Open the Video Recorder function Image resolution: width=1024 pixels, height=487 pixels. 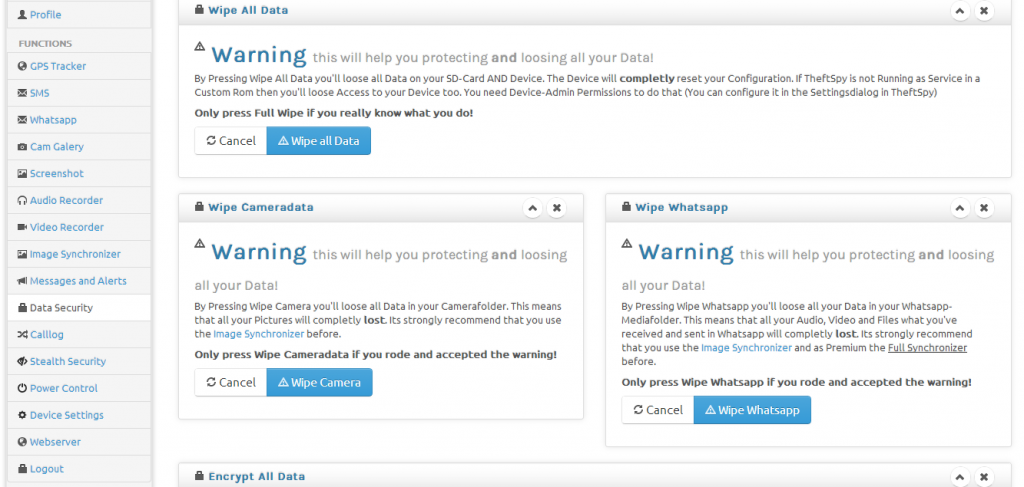pyautogui.click(x=79, y=227)
